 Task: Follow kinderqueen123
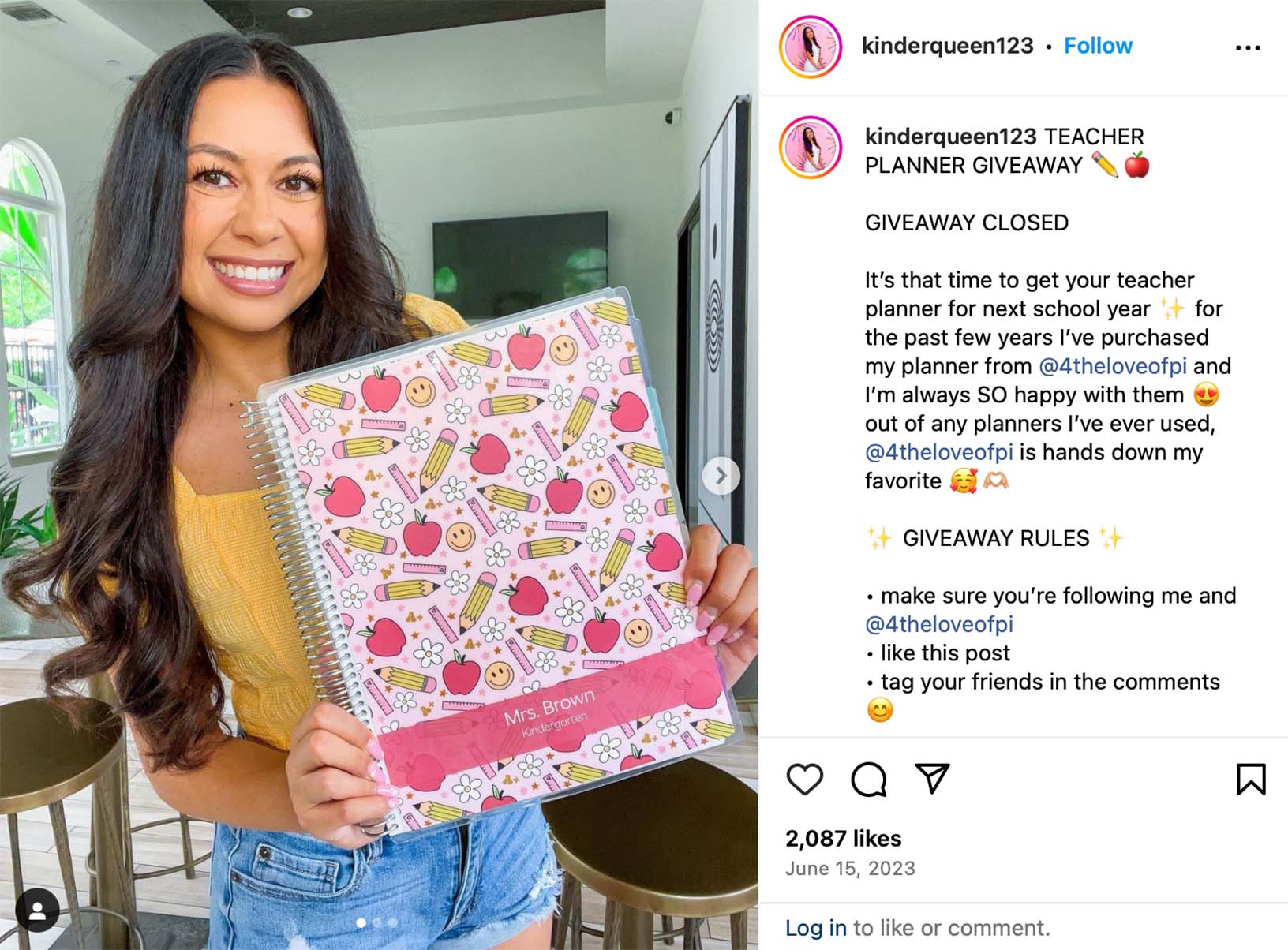[1098, 46]
